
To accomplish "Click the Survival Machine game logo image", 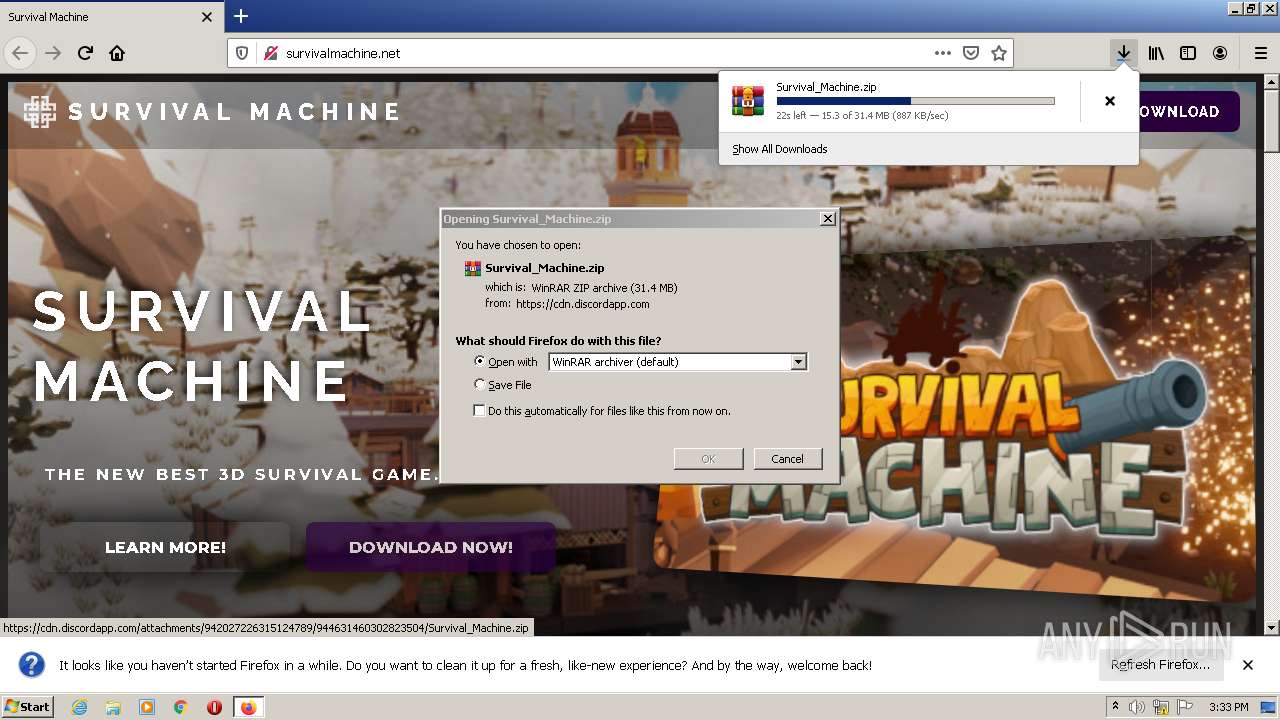I will pyautogui.click(x=955, y=420).
